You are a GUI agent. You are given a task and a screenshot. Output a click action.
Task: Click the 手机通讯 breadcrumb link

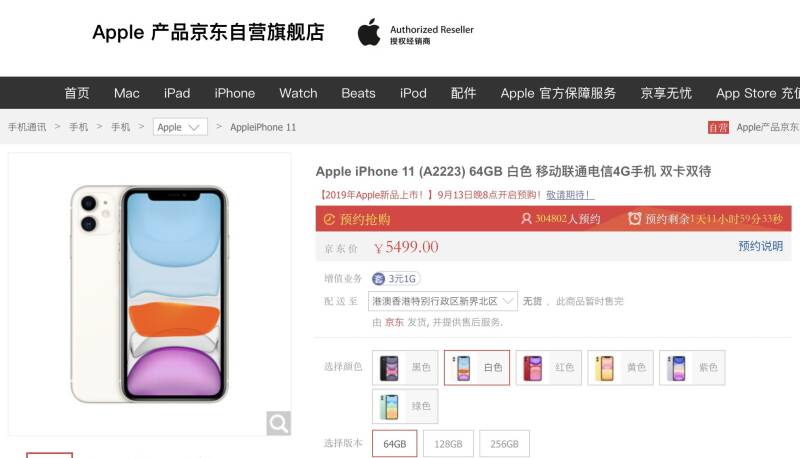point(27,127)
